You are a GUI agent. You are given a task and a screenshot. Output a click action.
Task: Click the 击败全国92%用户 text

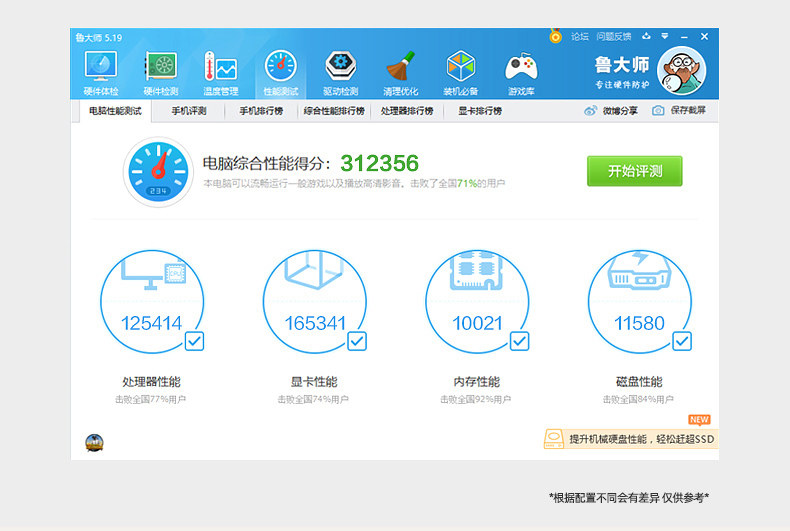click(476, 400)
